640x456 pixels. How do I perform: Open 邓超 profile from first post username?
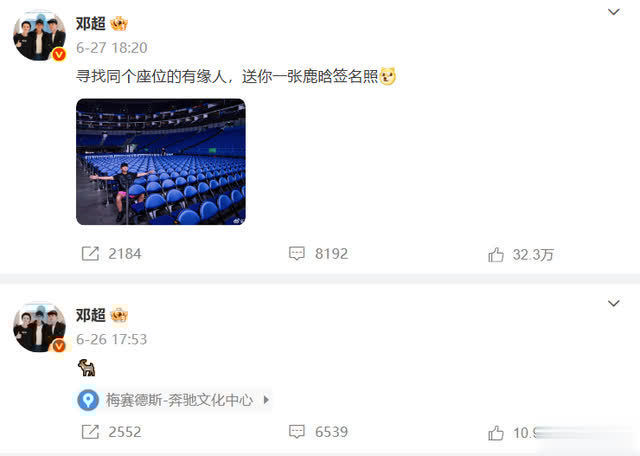[91, 24]
